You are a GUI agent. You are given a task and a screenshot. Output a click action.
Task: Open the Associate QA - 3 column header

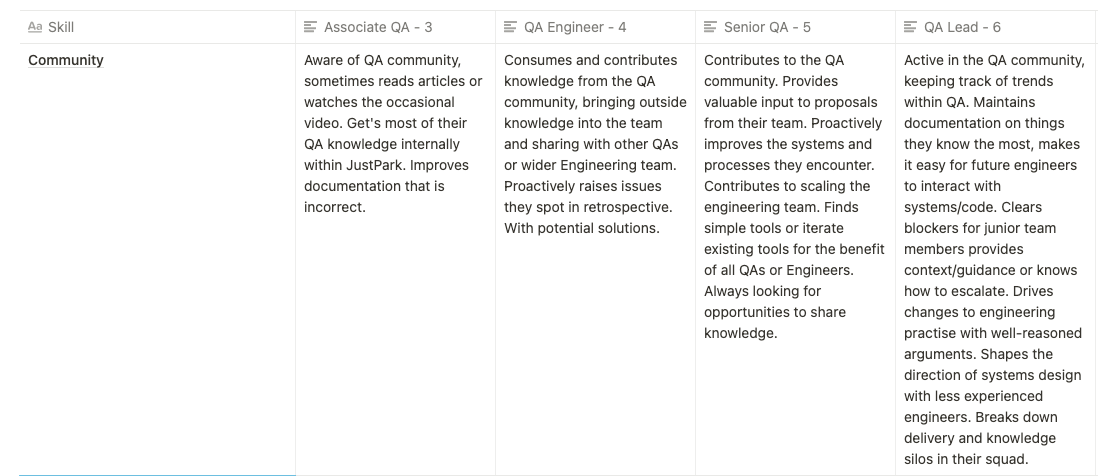click(x=378, y=28)
